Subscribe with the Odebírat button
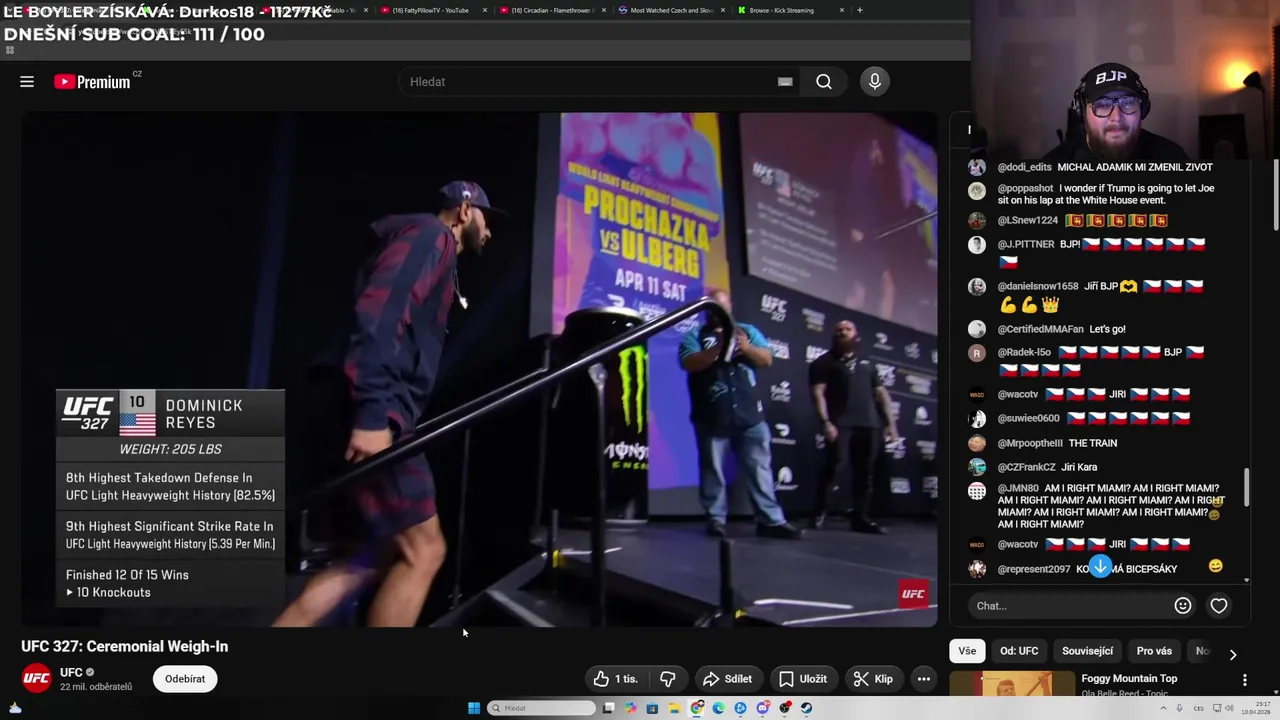1280x720 pixels. pyautogui.click(x=185, y=679)
